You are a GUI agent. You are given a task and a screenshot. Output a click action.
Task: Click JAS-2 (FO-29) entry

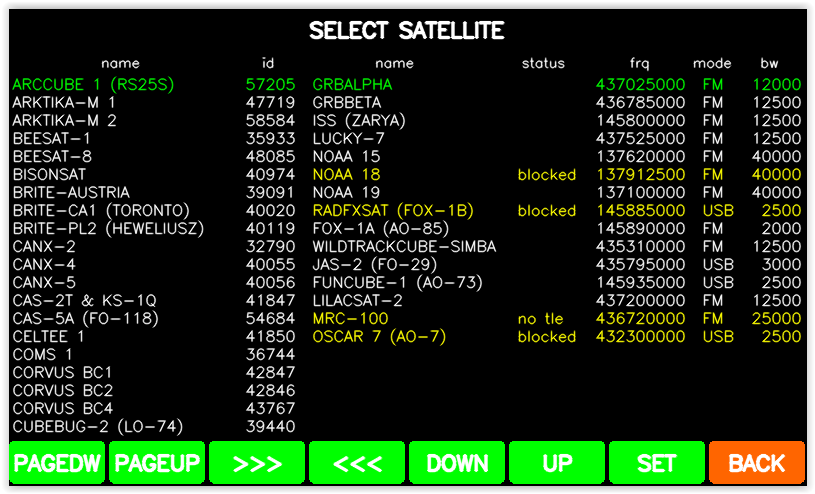[557, 265]
